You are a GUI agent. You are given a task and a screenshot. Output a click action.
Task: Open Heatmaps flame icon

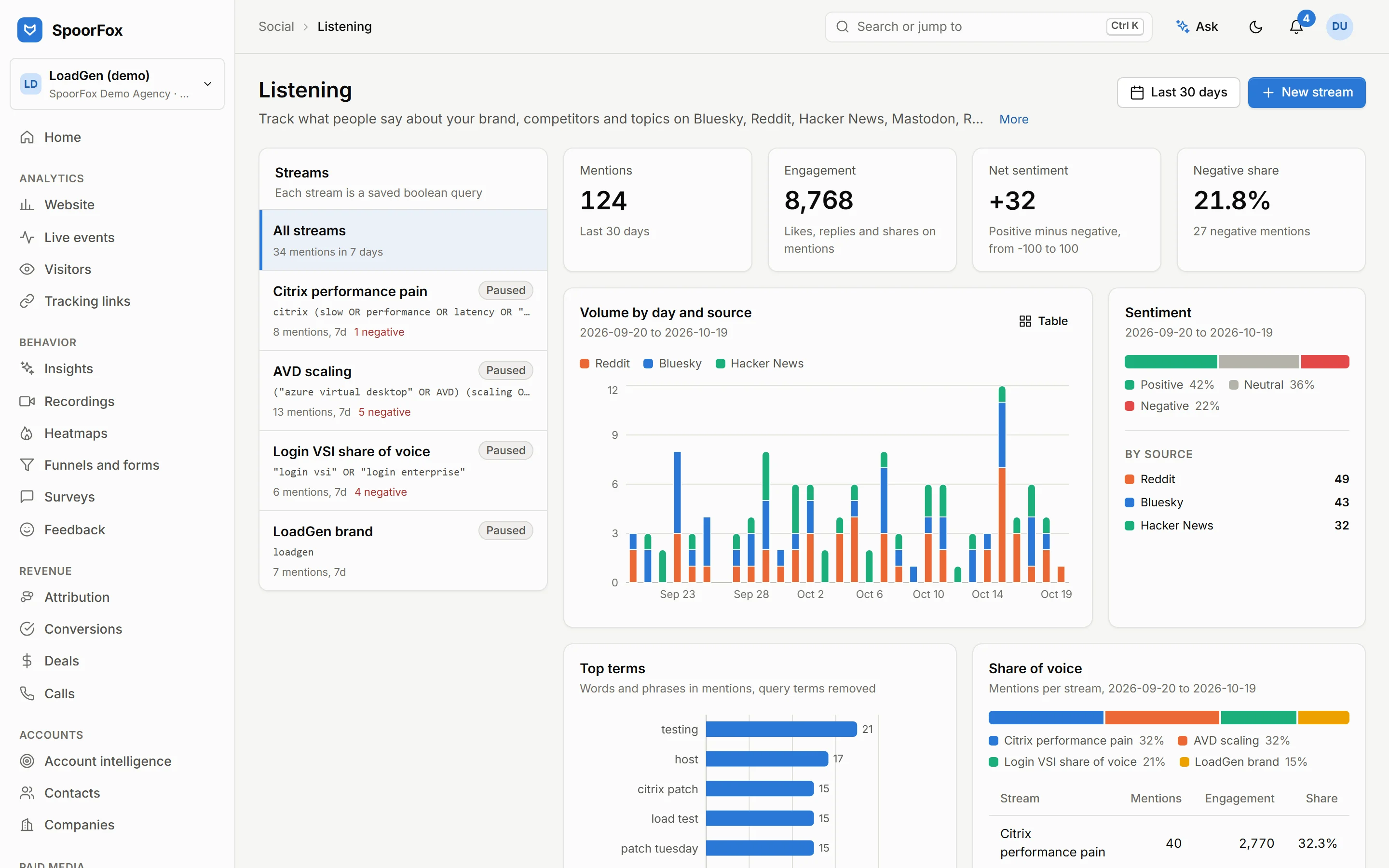tap(27, 434)
